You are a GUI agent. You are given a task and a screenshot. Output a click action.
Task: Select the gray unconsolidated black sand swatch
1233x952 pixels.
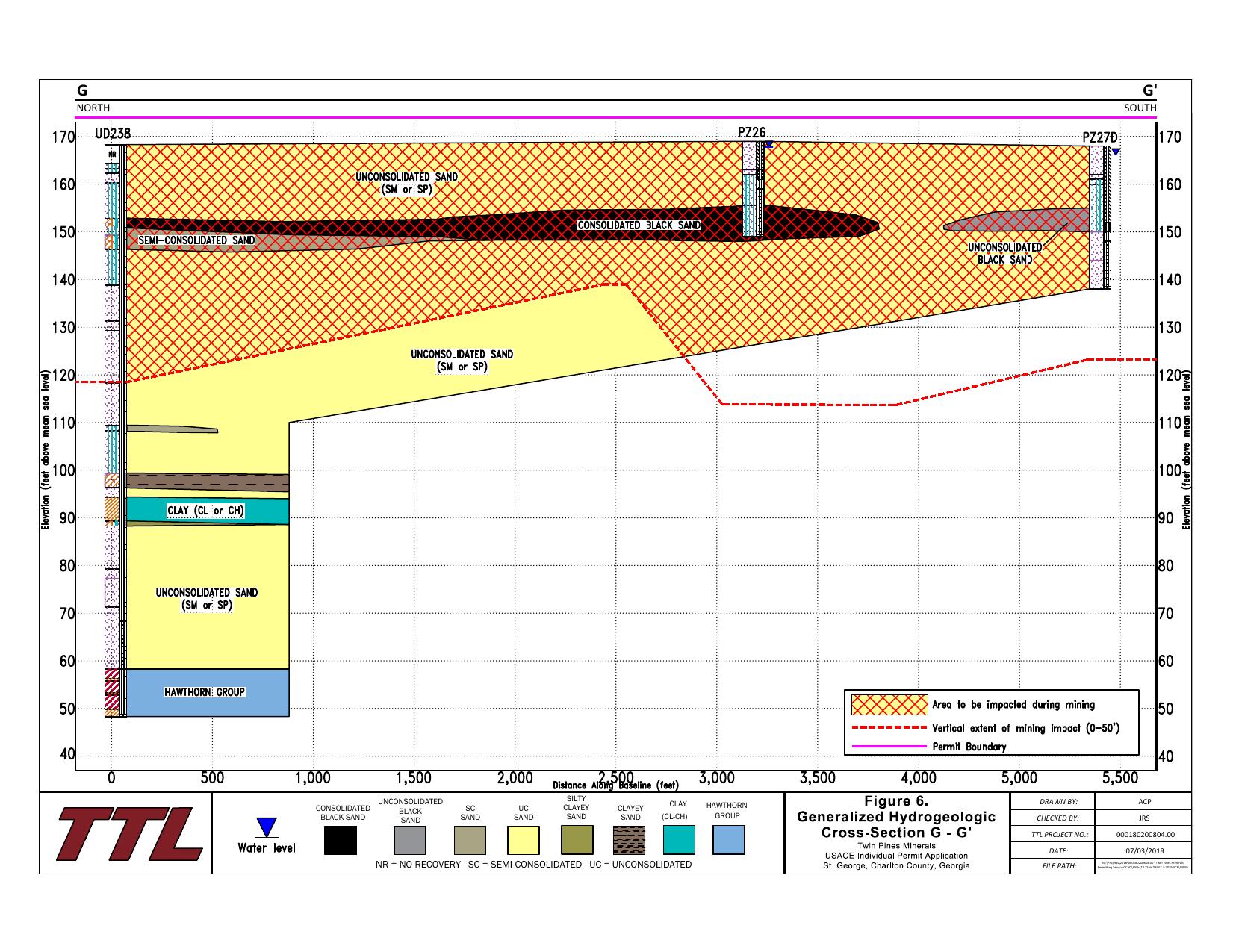410,841
